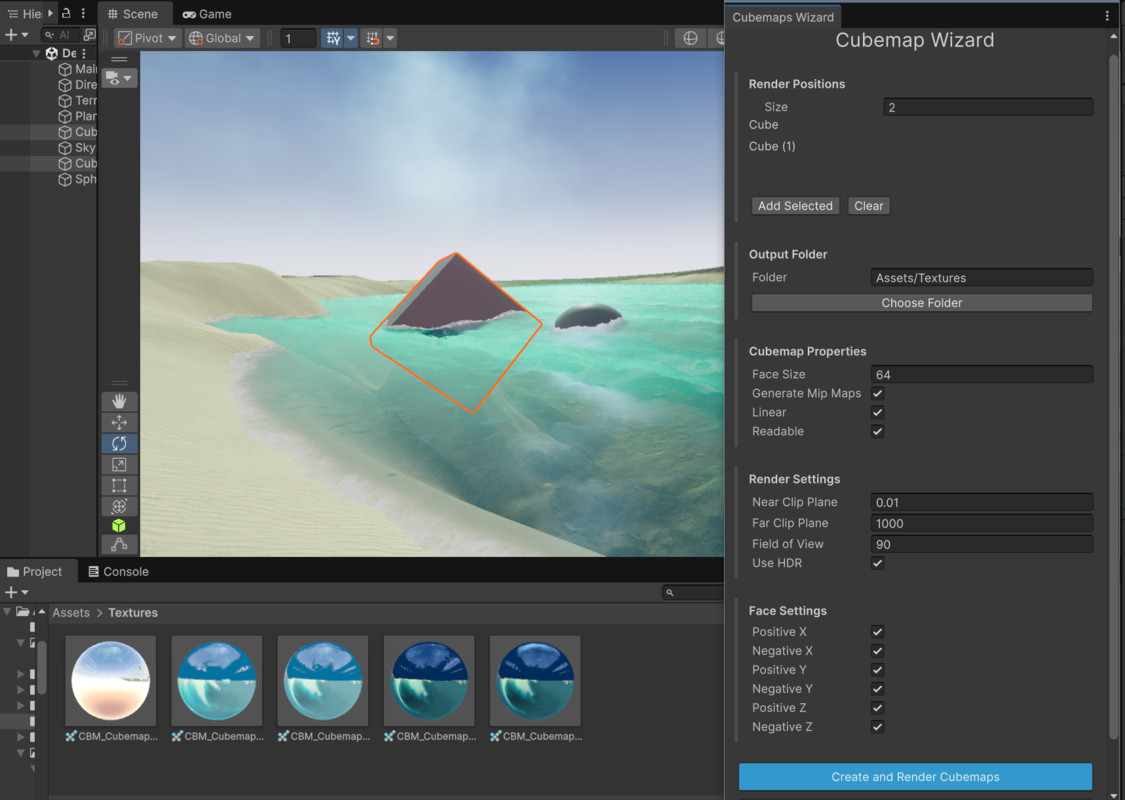This screenshot has height=800, width=1125.
Task: Select the Hand view tool
Action: tap(119, 402)
